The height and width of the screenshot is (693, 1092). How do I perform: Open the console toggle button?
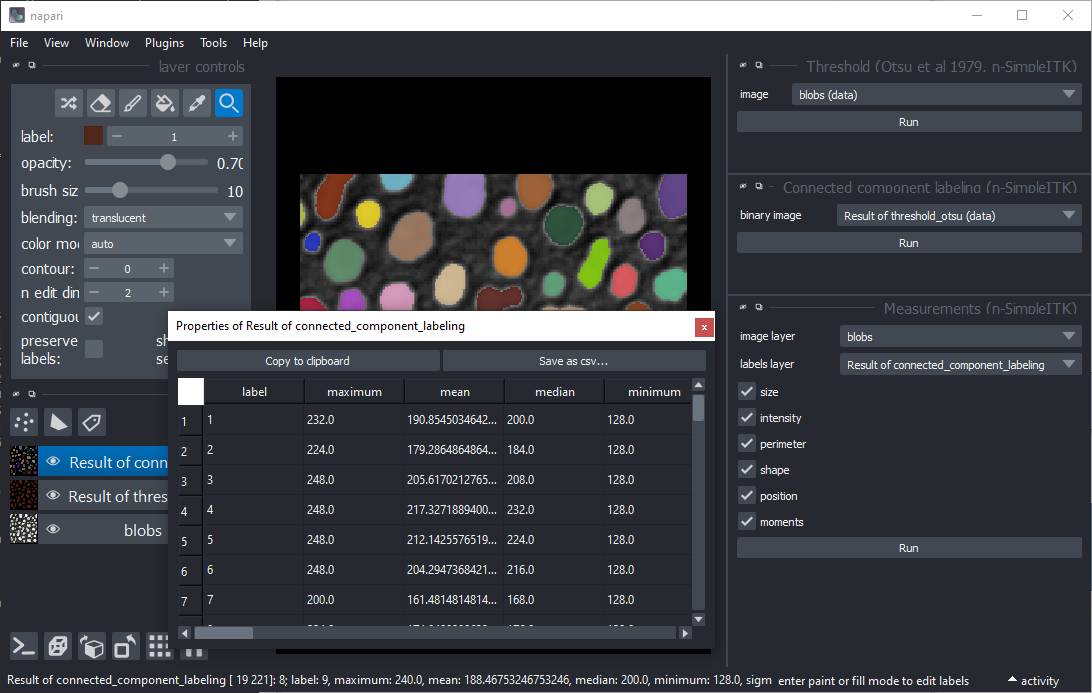click(x=25, y=647)
